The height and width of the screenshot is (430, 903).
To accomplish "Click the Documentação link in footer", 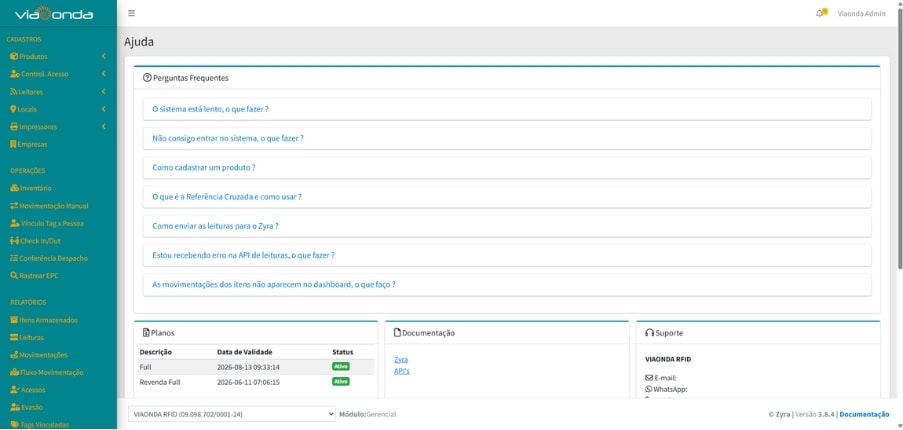I will click(x=864, y=414).
